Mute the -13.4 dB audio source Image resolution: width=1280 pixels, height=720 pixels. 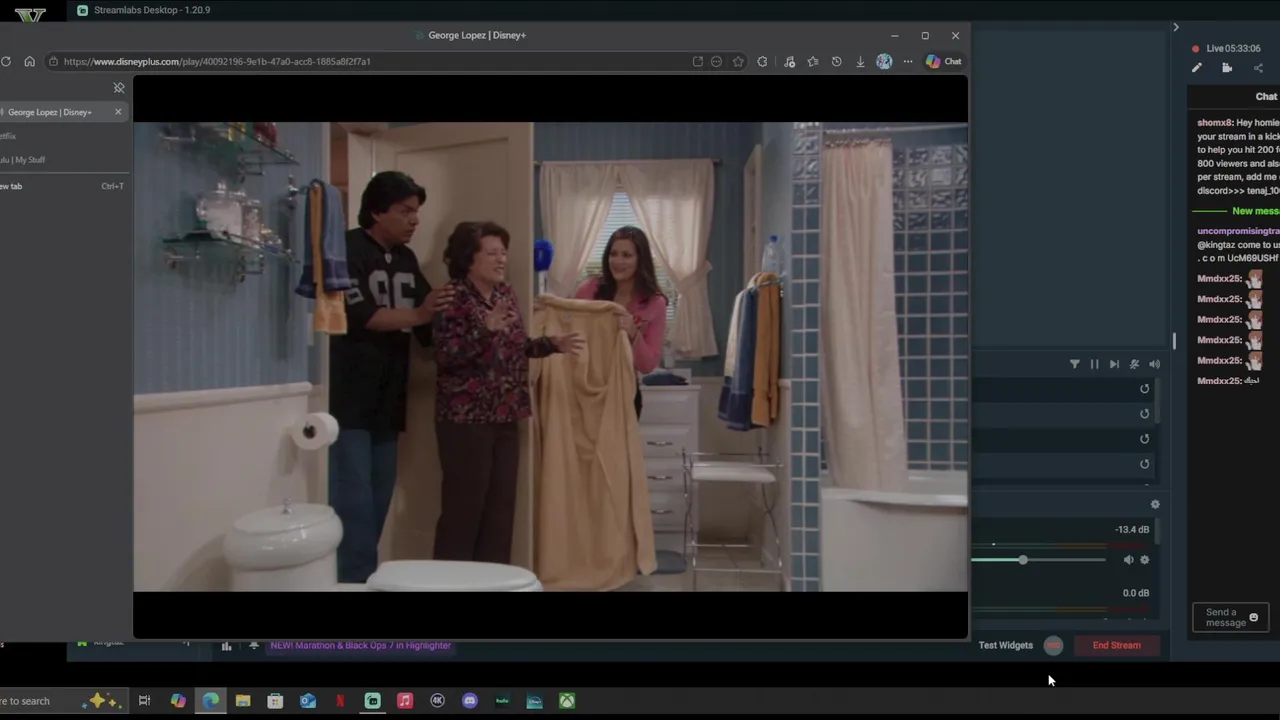point(1128,560)
